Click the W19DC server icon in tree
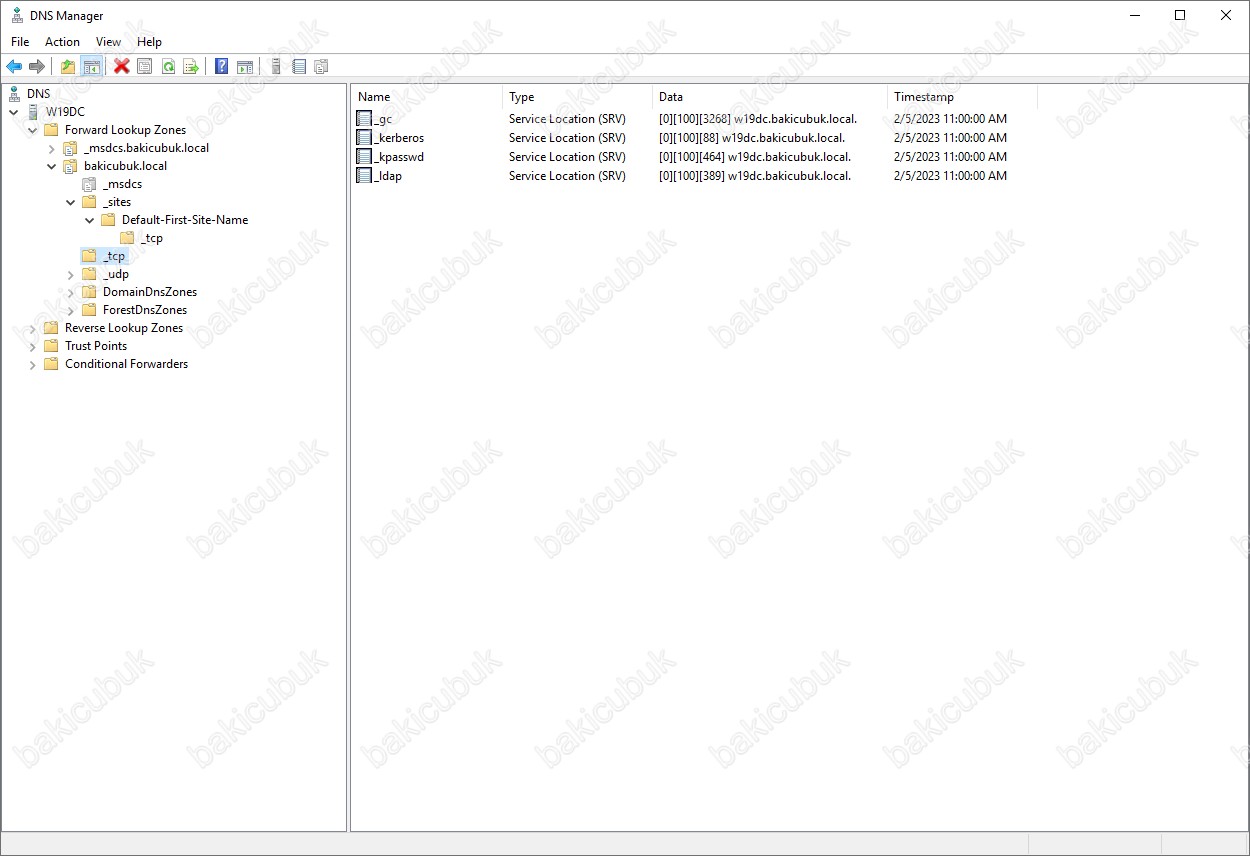 point(33,112)
